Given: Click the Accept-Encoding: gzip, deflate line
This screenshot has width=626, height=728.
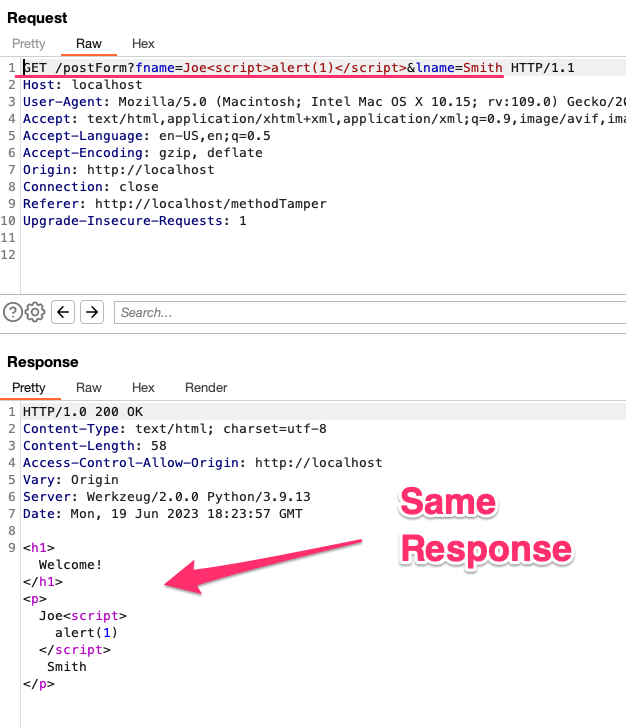Looking at the screenshot, I should [143, 153].
